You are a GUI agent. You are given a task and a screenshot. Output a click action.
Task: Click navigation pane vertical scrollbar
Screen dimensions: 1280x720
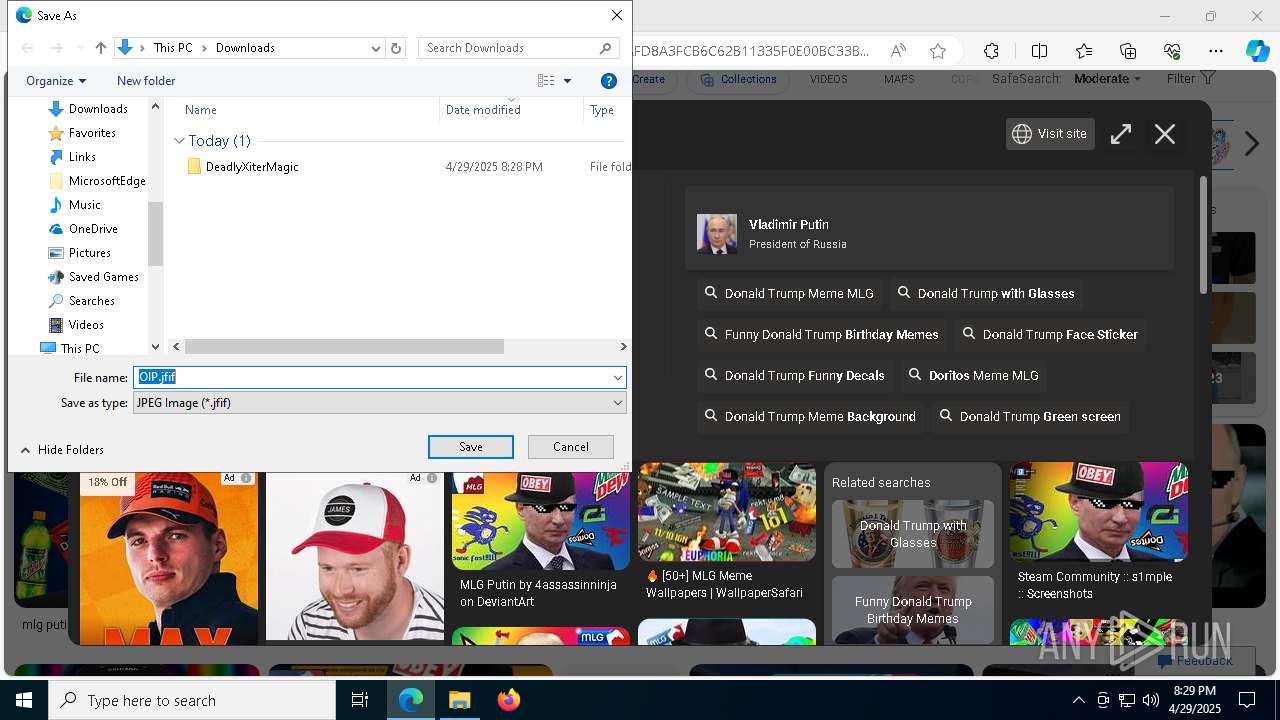[155, 232]
